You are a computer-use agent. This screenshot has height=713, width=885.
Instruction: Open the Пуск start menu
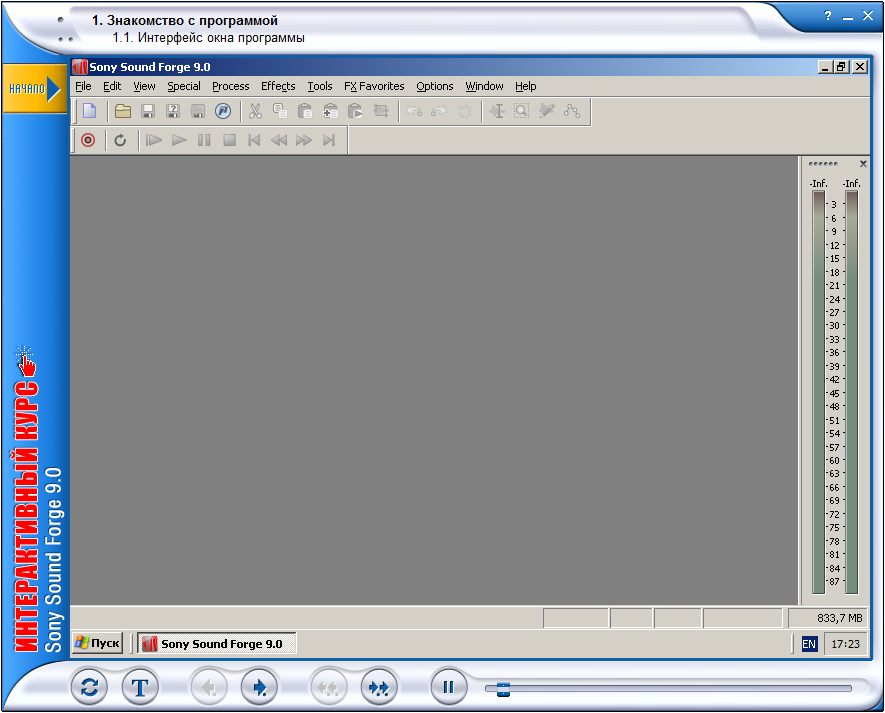coord(97,644)
